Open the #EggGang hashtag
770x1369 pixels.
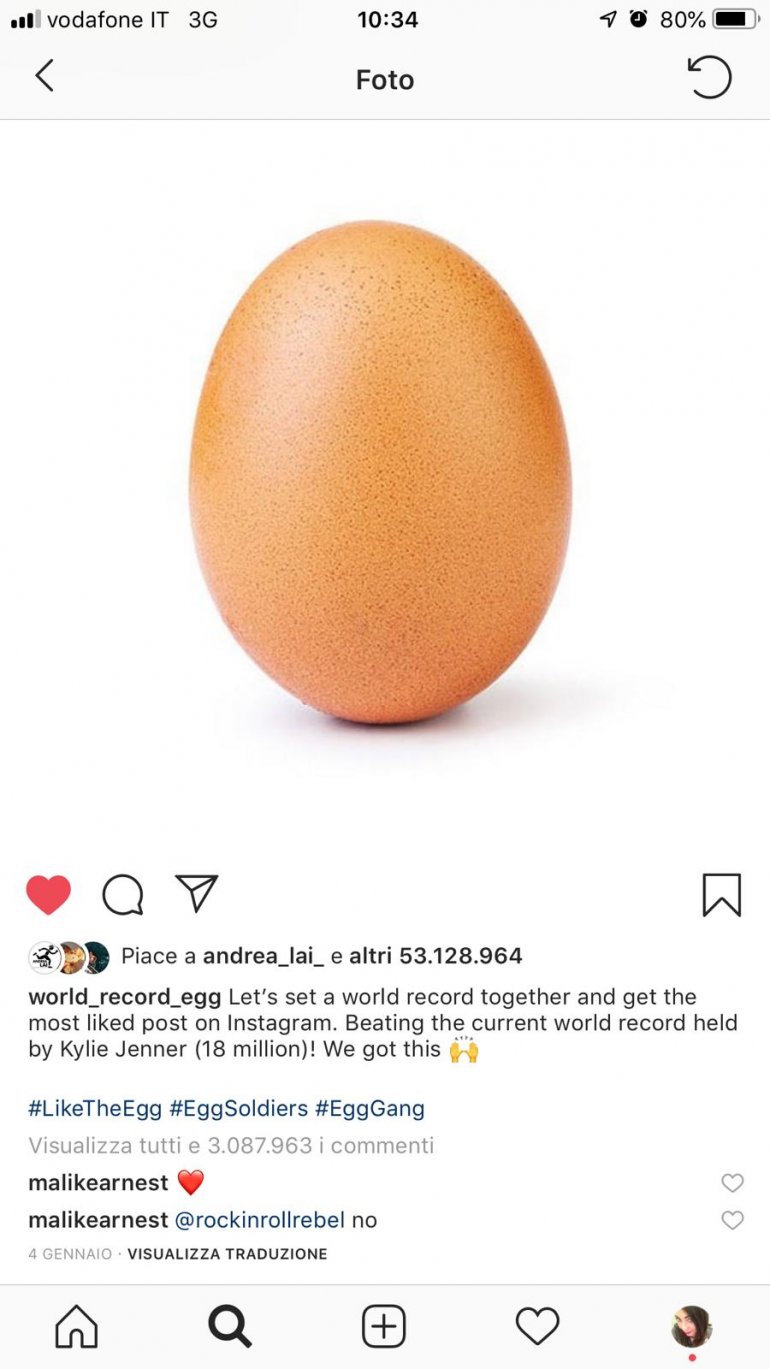point(370,1108)
